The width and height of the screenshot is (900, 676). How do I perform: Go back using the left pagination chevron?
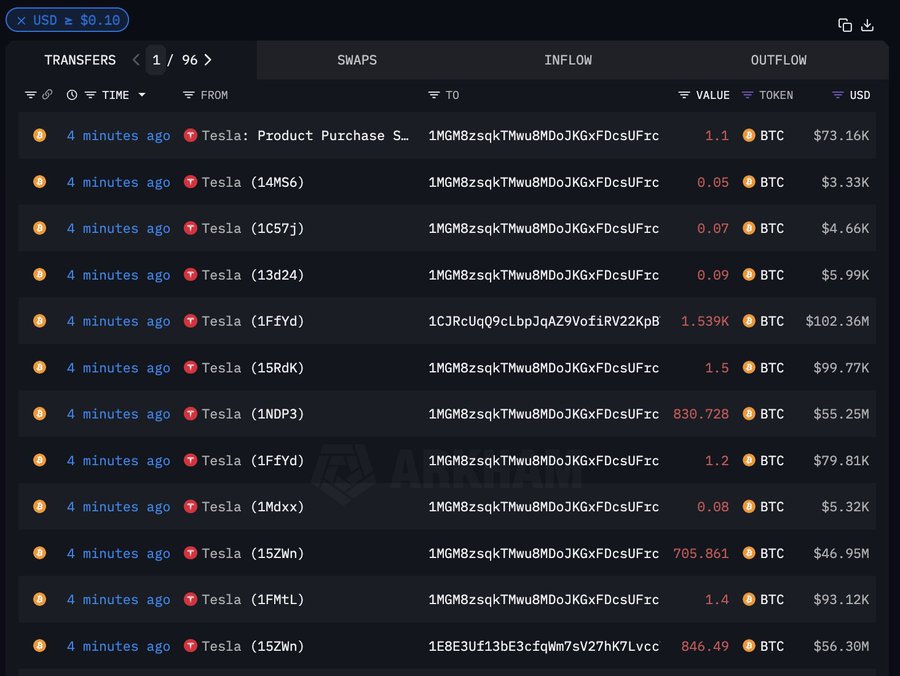click(136, 59)
